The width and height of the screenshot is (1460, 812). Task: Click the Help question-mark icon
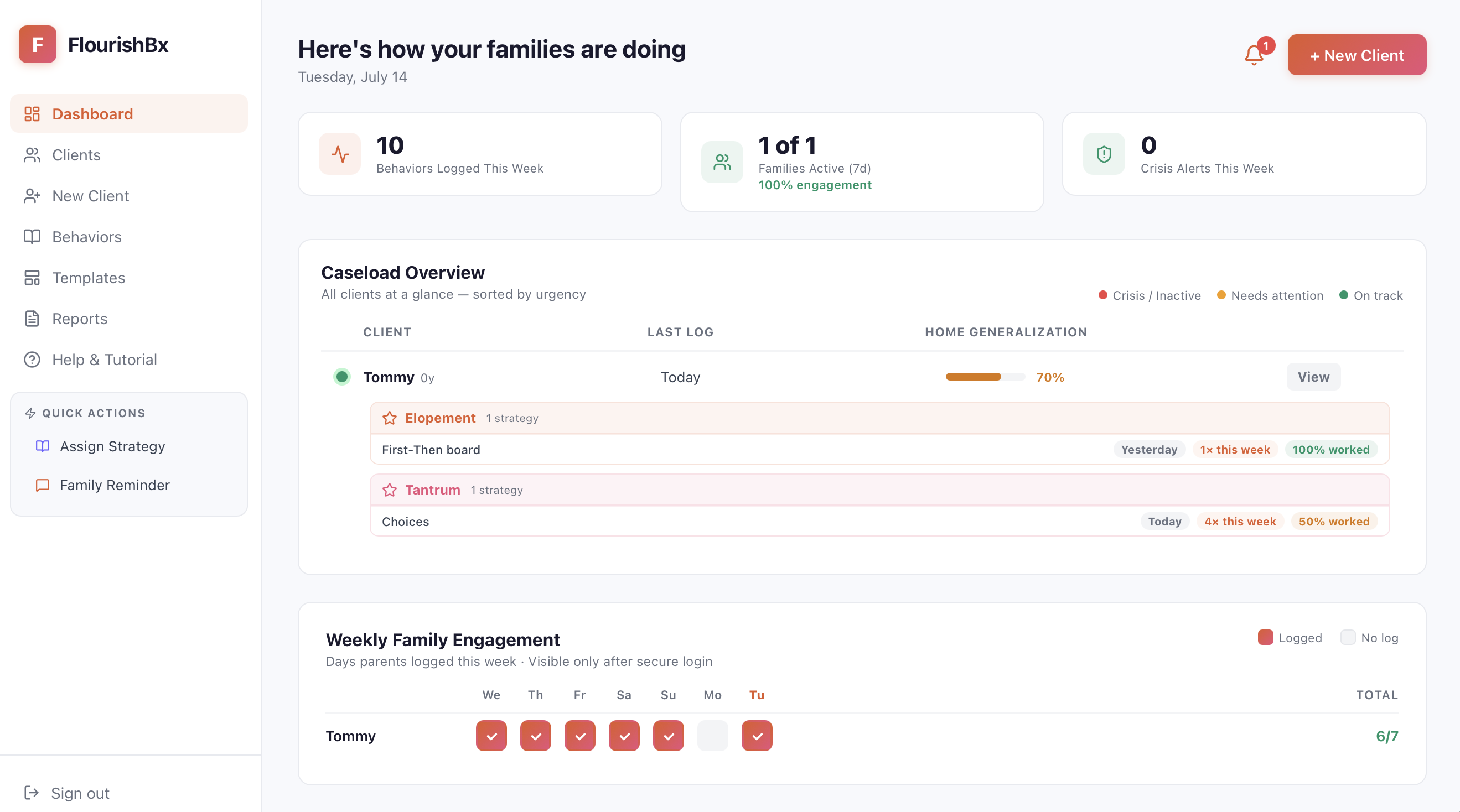(x=32, y=359)
